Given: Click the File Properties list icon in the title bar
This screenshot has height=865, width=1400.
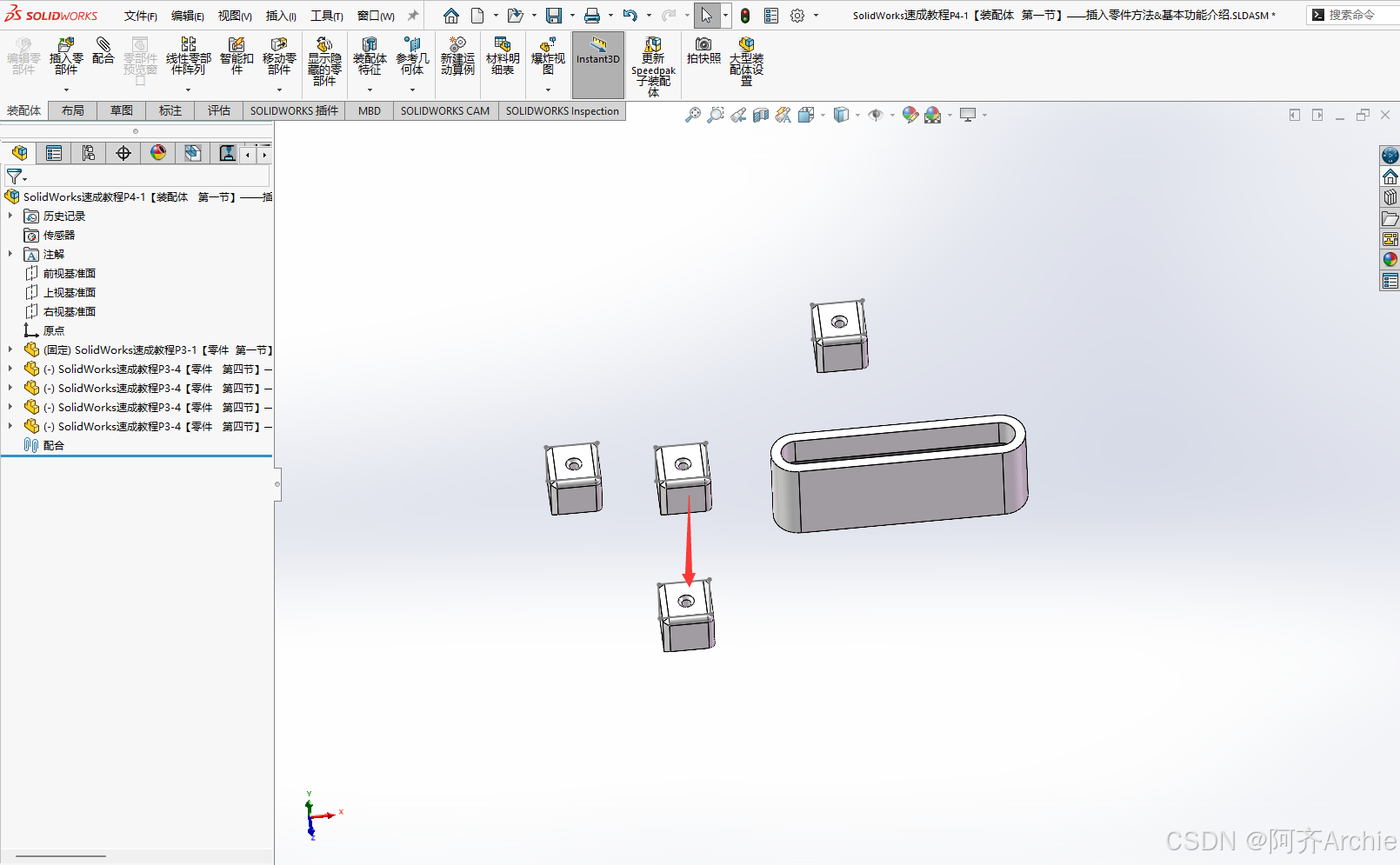Looking at the screenshot, I should 771,16.
